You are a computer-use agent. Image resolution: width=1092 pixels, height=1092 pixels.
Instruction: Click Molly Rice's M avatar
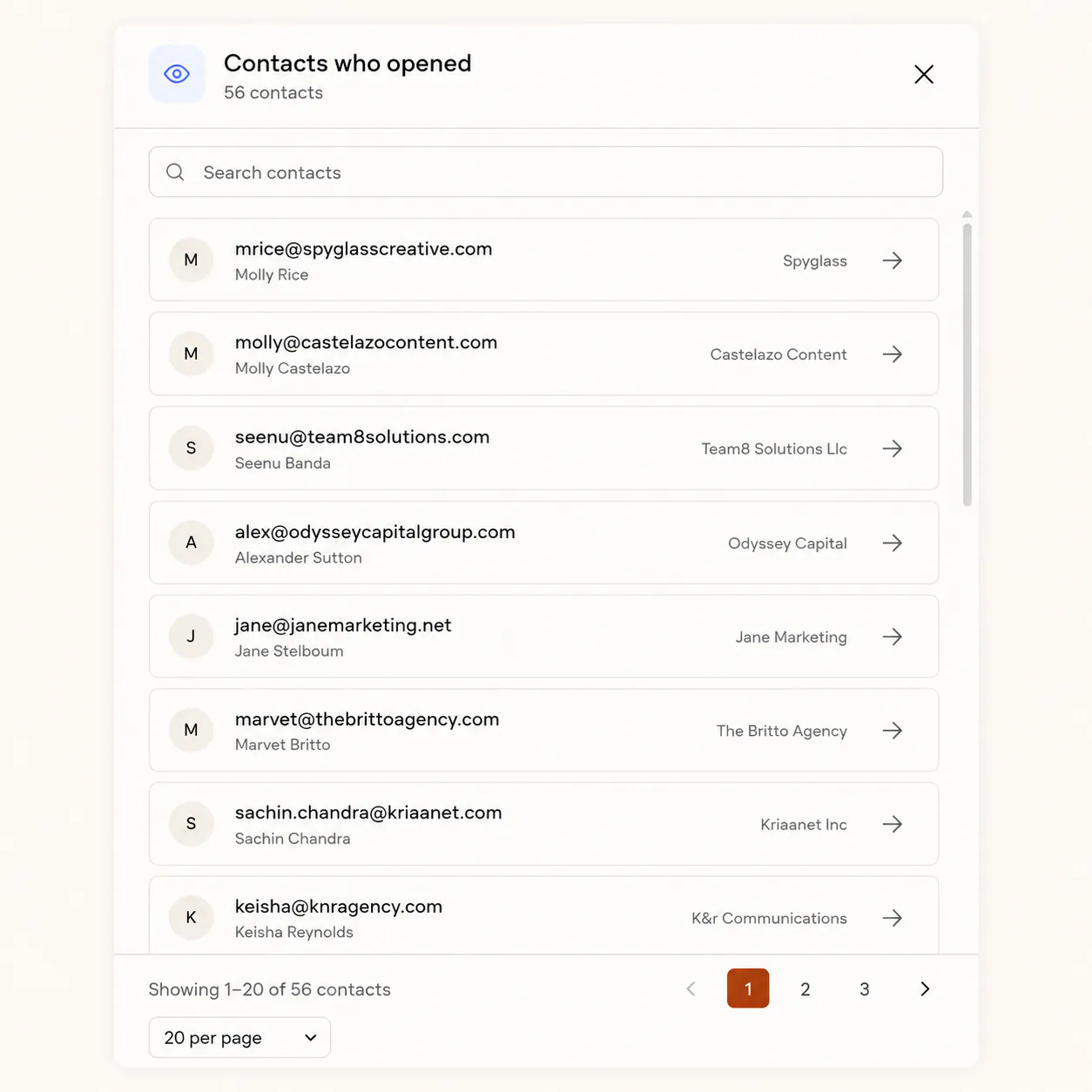pos(192,260)
